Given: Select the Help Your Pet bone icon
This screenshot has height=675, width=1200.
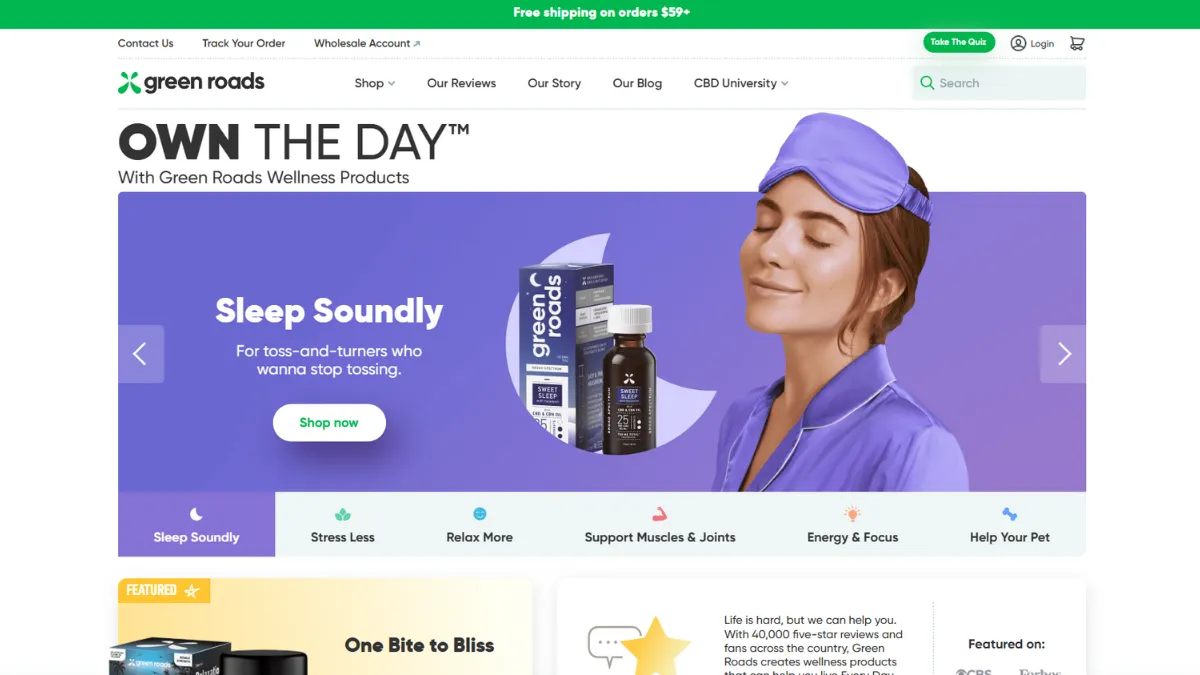Looking at the screenshot, I should (x=1010, y=514).
